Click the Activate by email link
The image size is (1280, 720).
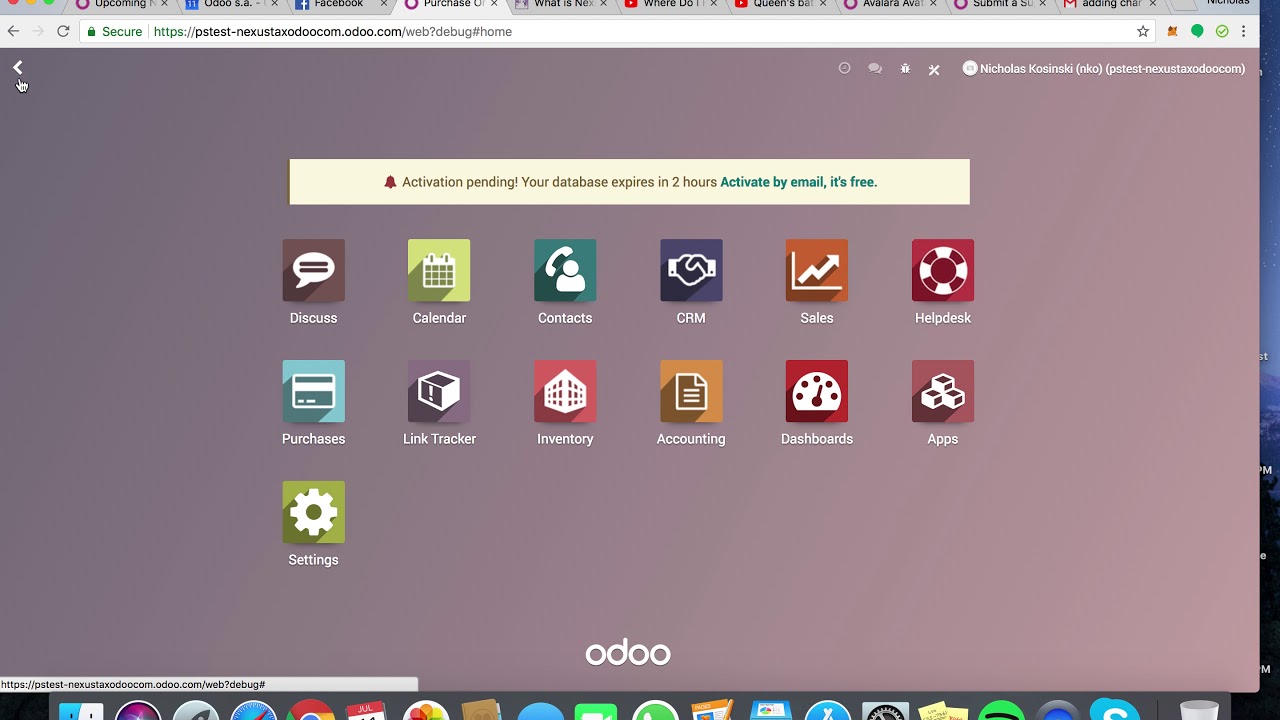click(x=798, y=182)
